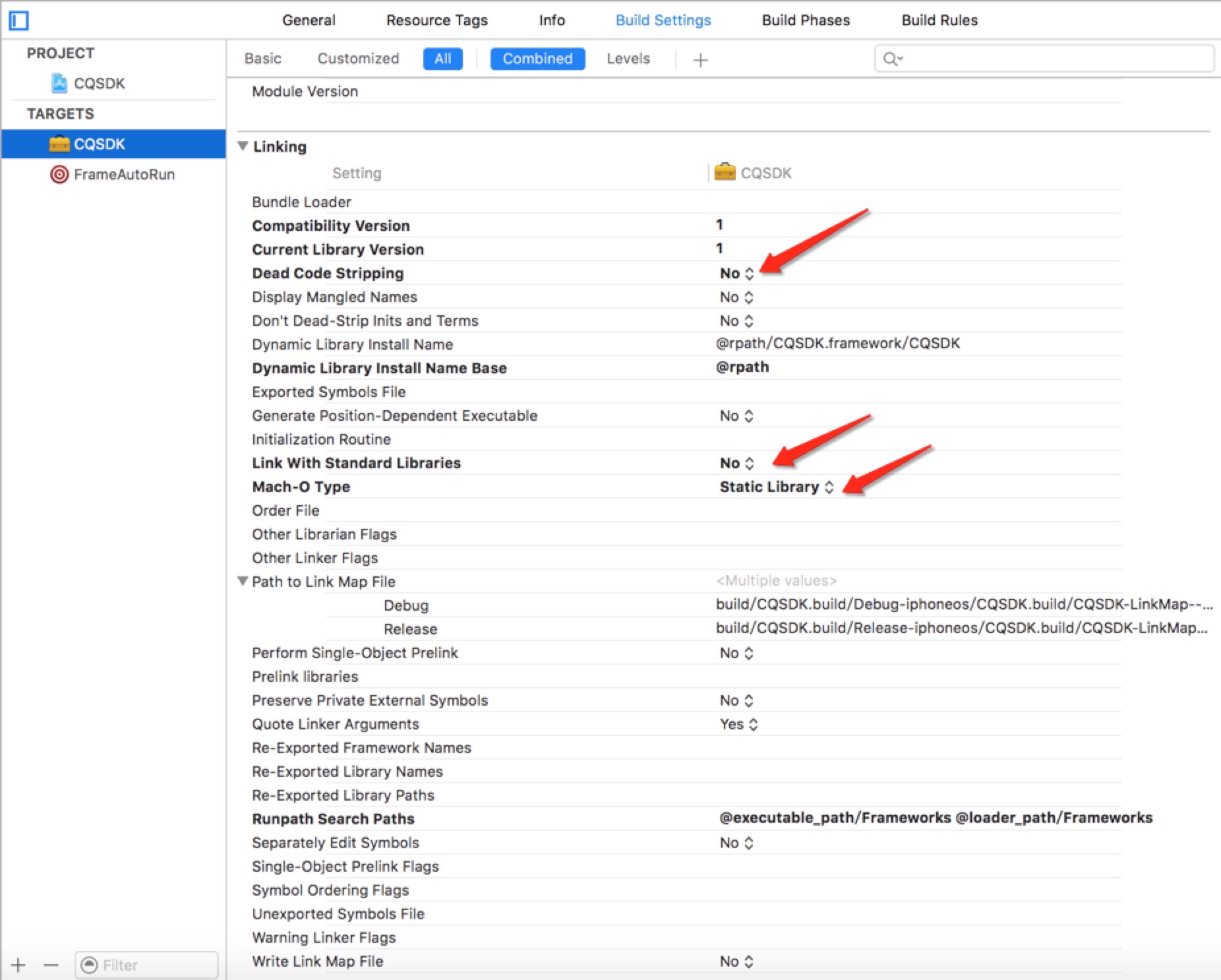Screen dimensions: 1221x980
Task: Select Other Linker Flags setting
Action: pyautogui.click(x=314, y=558)
